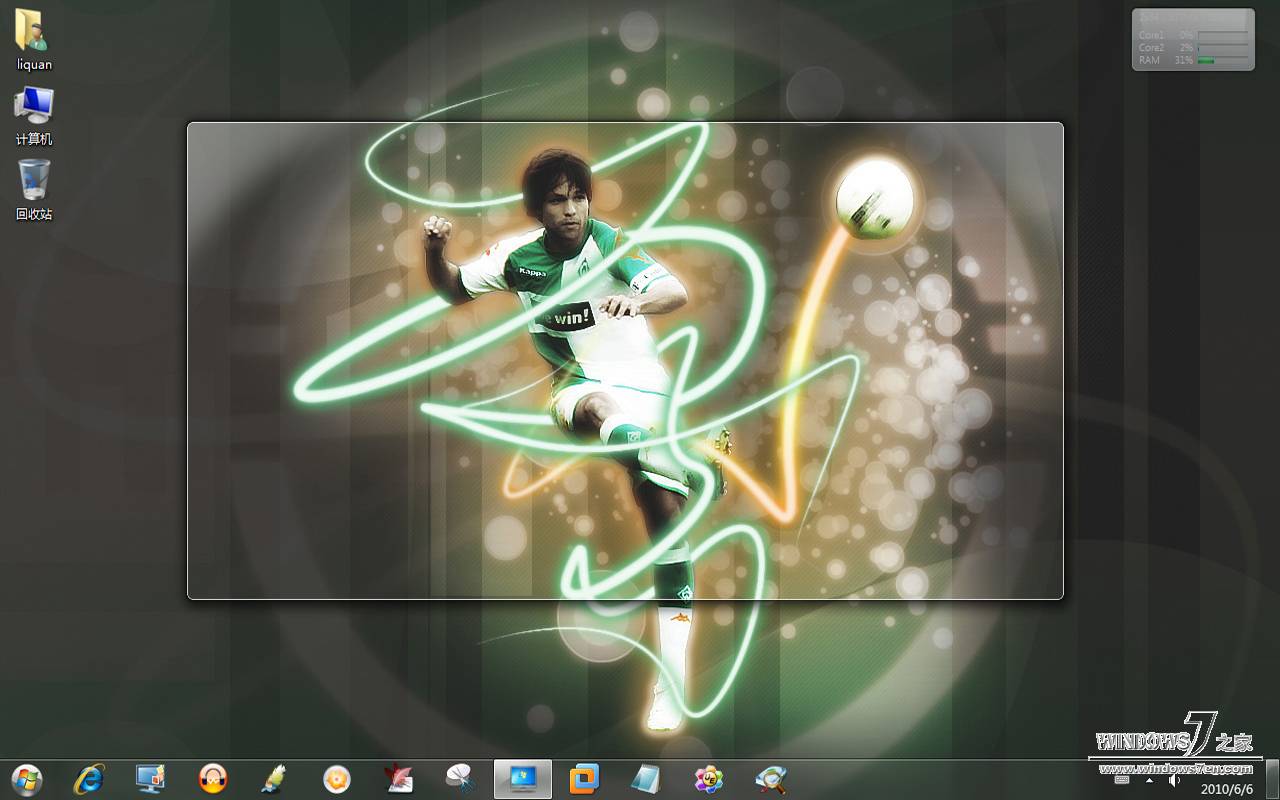1280x800 pixels.
Task: Open the orange disc taskbar icon
Action: click(x=337, y=779)
